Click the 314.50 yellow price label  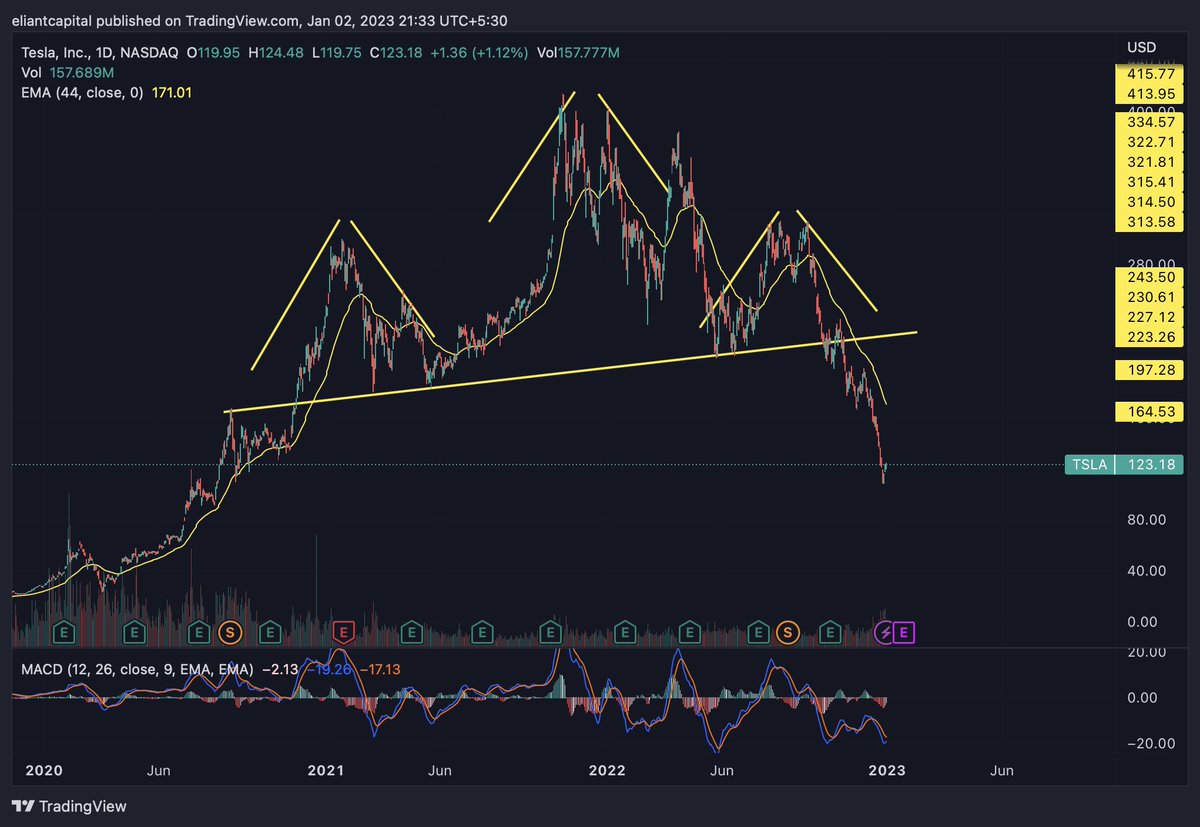(x=1149, y=201)
